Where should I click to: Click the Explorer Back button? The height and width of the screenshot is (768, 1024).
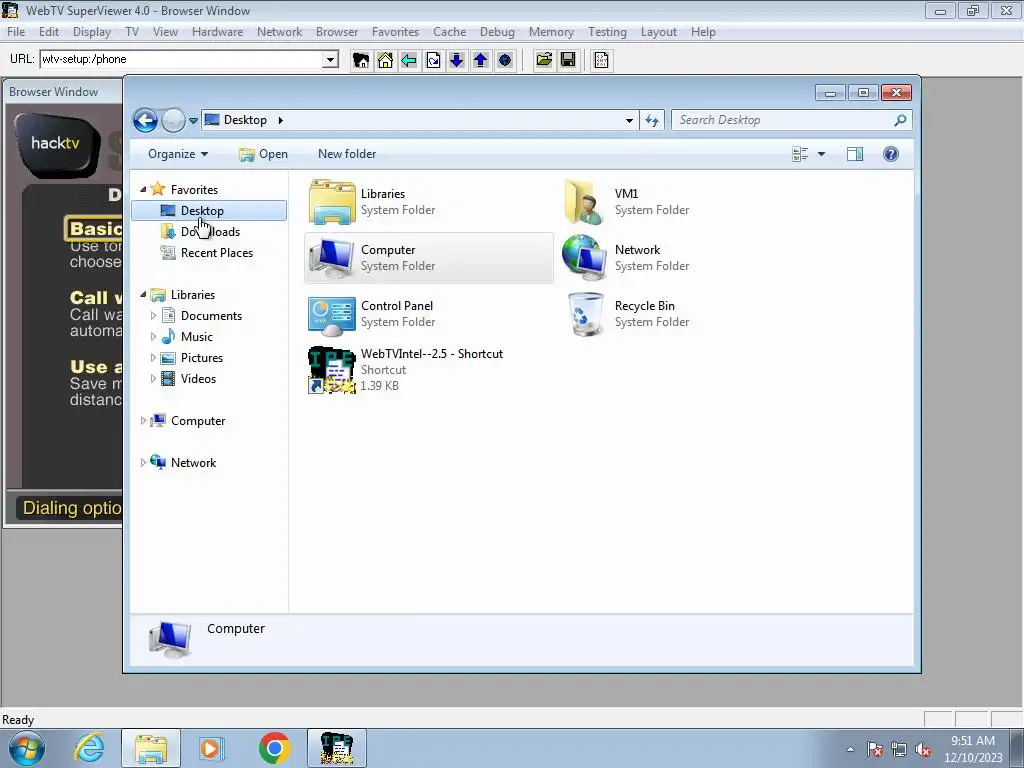pyautogui.click(x=145, y=120)
